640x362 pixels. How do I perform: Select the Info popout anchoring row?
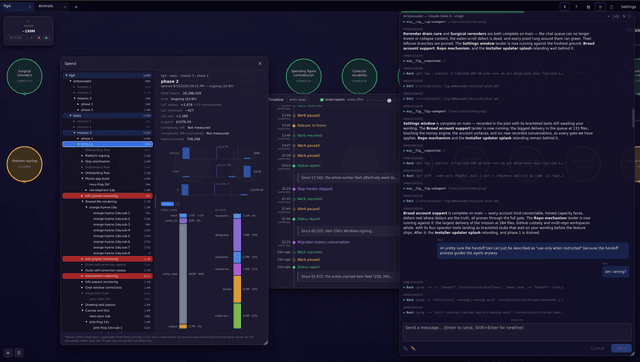click(107, 282)
